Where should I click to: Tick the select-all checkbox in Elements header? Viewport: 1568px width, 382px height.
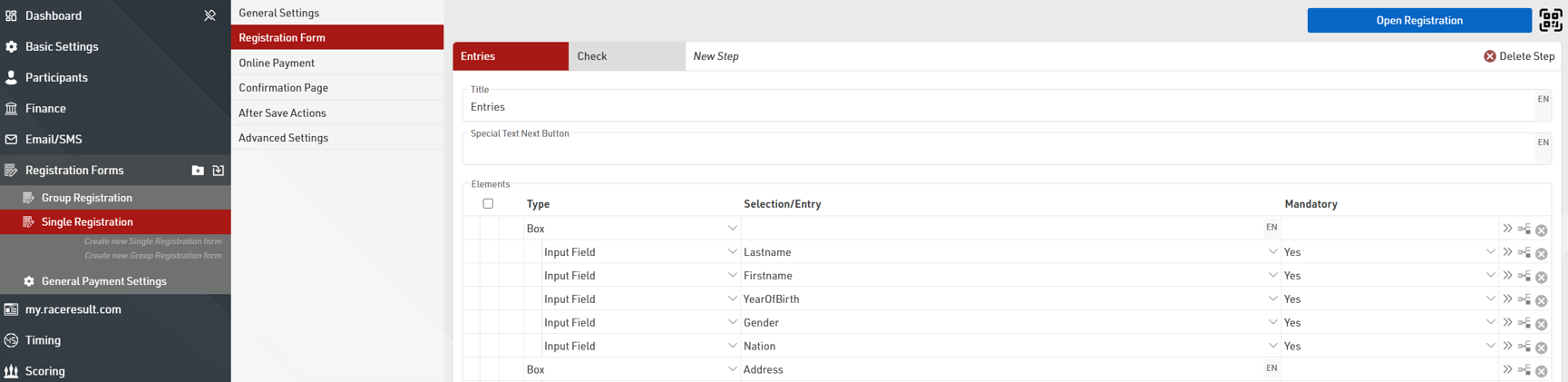[488, 203]
